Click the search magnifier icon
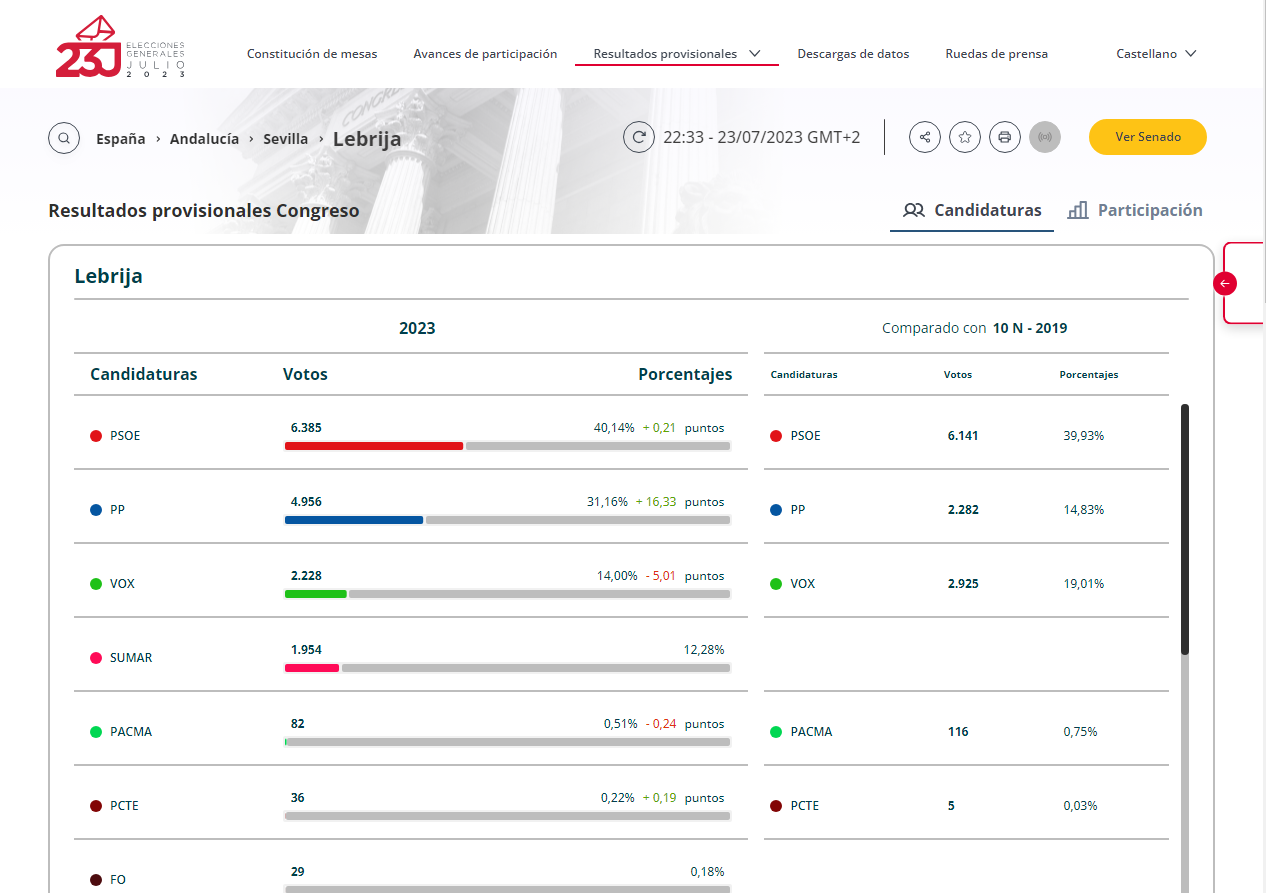This screenshot has width=1266, height=893. [x=64, y=138]
